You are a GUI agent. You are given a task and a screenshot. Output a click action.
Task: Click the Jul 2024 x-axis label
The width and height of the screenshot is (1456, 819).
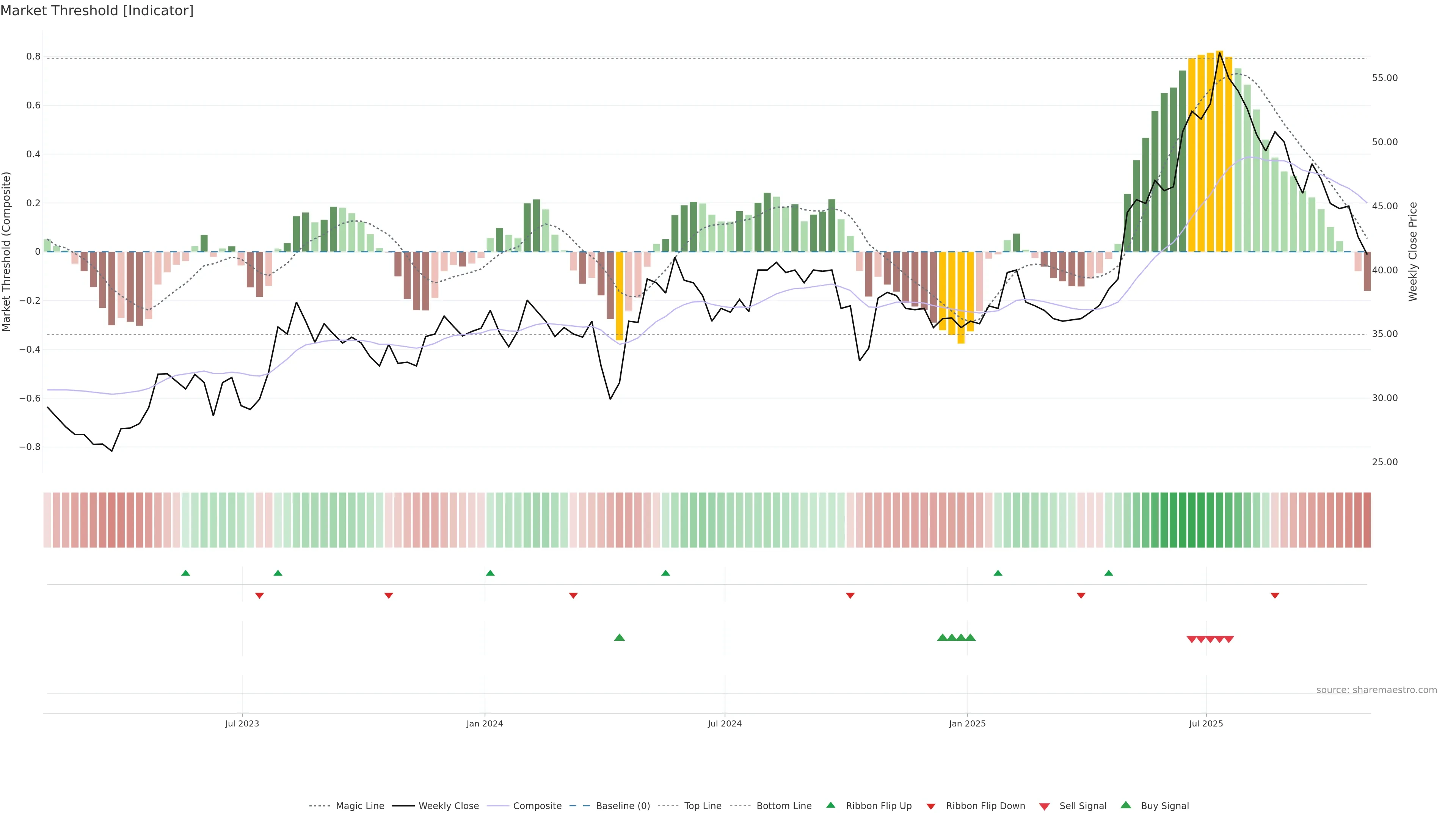pos(725,723)
